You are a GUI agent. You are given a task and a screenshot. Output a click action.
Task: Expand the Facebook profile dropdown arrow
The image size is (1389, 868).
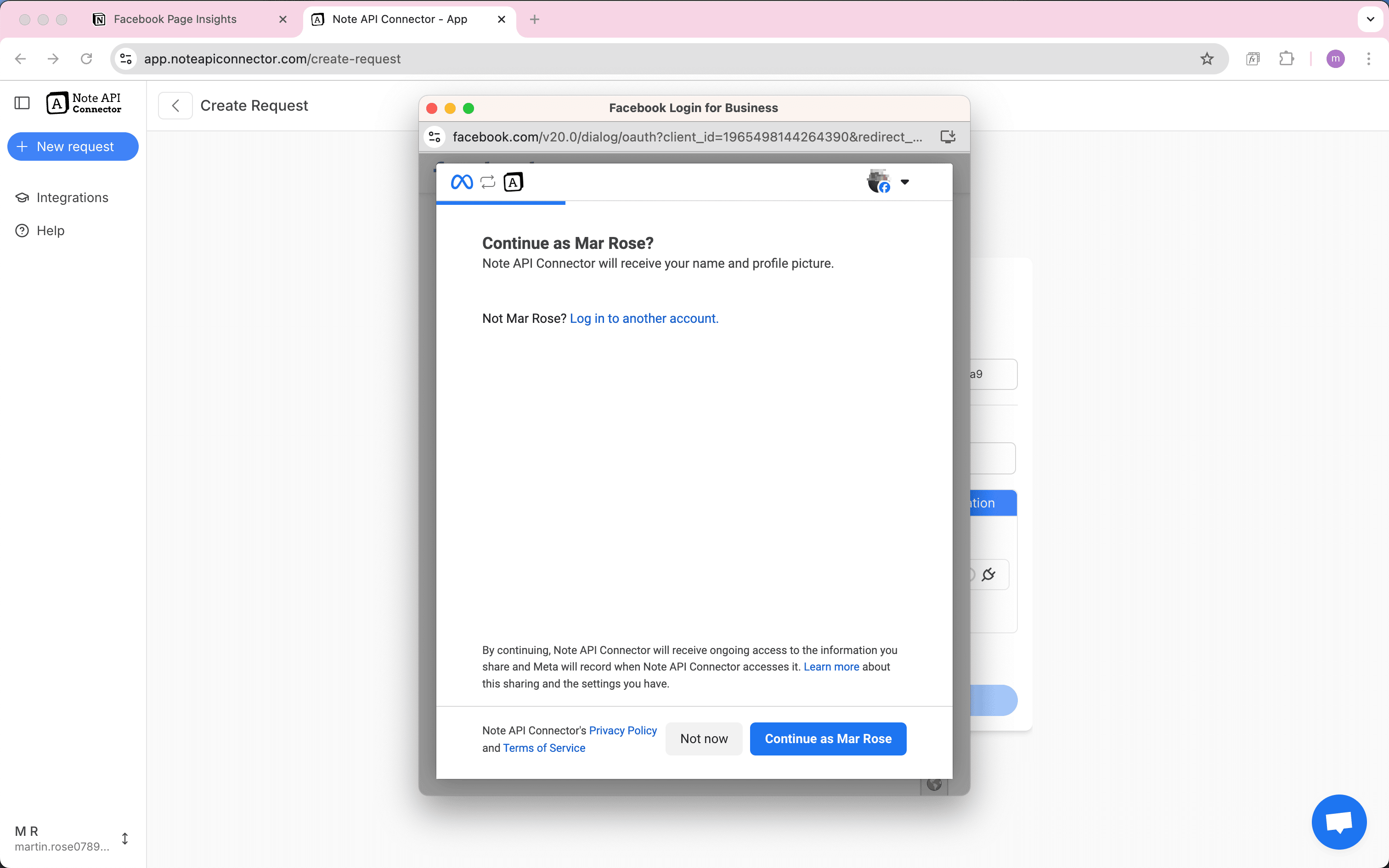point(904,182)
